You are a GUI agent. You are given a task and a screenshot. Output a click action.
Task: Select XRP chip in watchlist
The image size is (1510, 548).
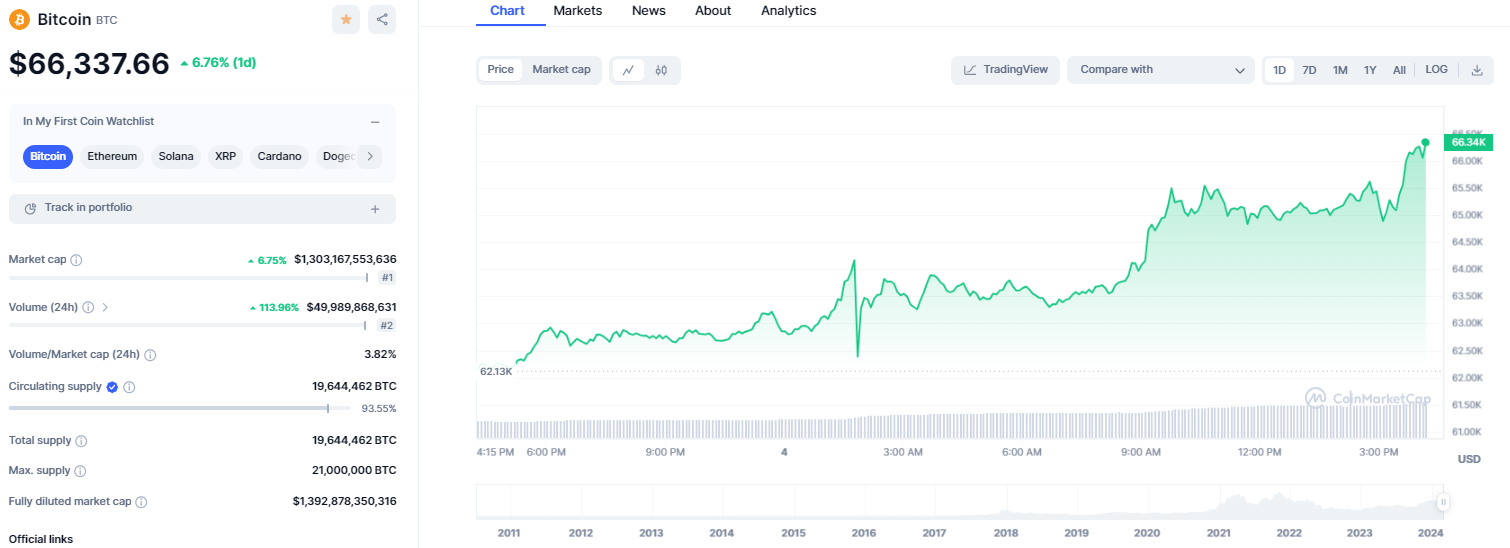[225, 156]
